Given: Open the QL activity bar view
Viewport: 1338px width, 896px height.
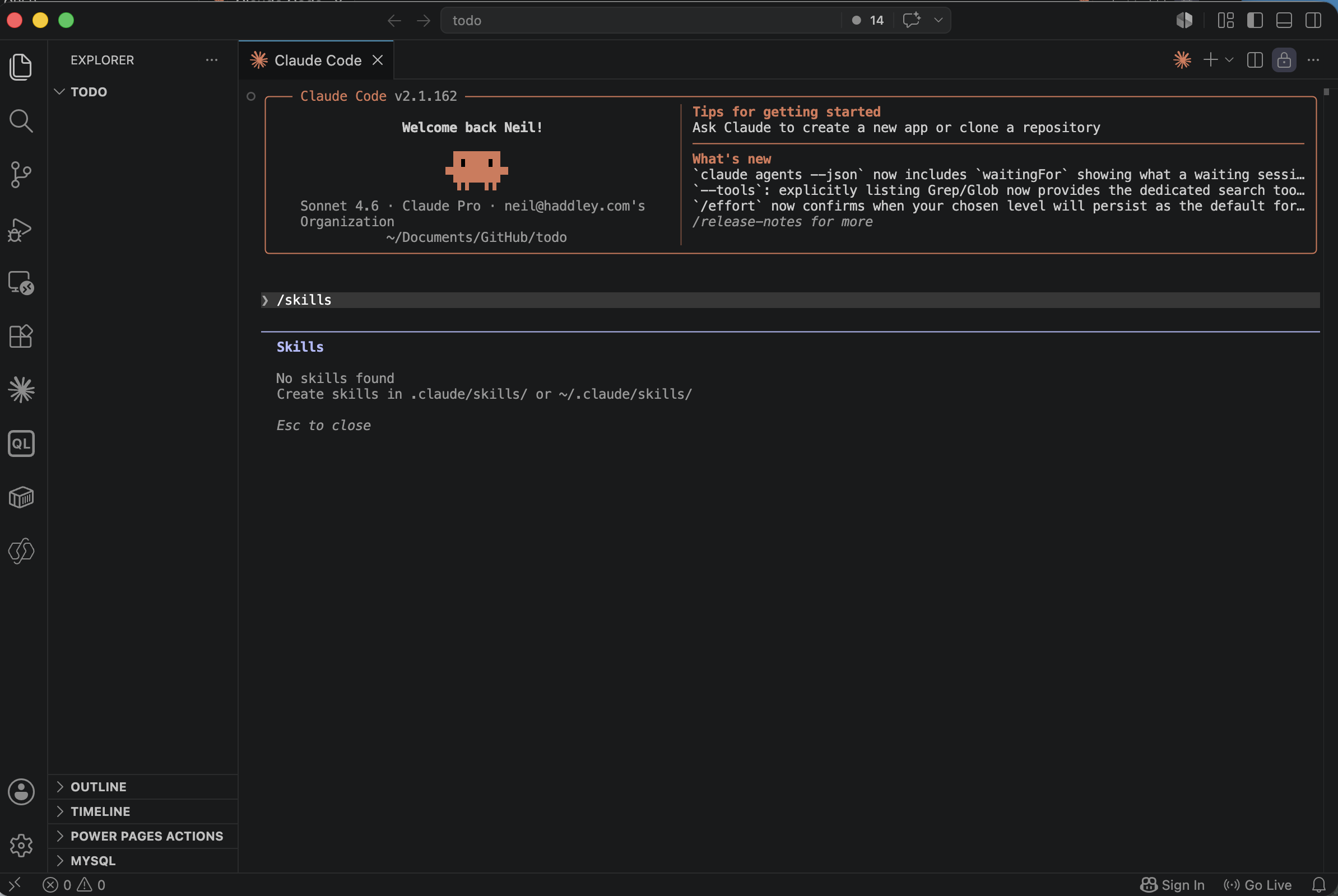Looking at the screenshot, I should pyautogui.click(x=21, y=444).
